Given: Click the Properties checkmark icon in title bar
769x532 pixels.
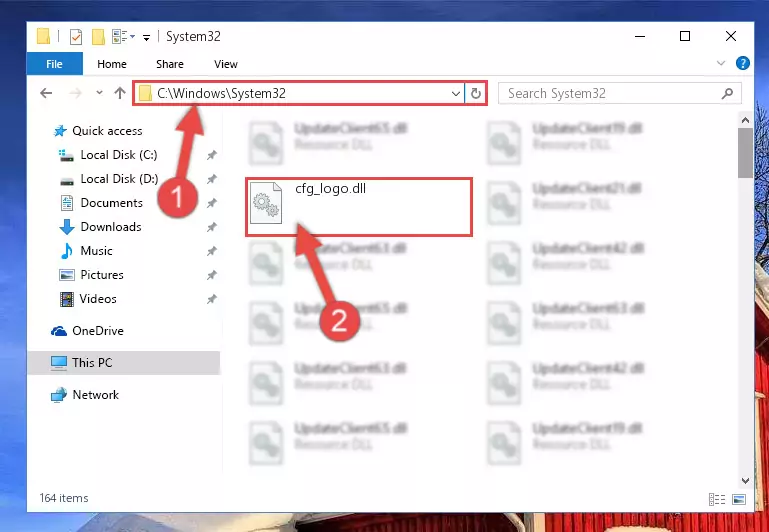Looking at the screenshot, I should pos(76,37).
